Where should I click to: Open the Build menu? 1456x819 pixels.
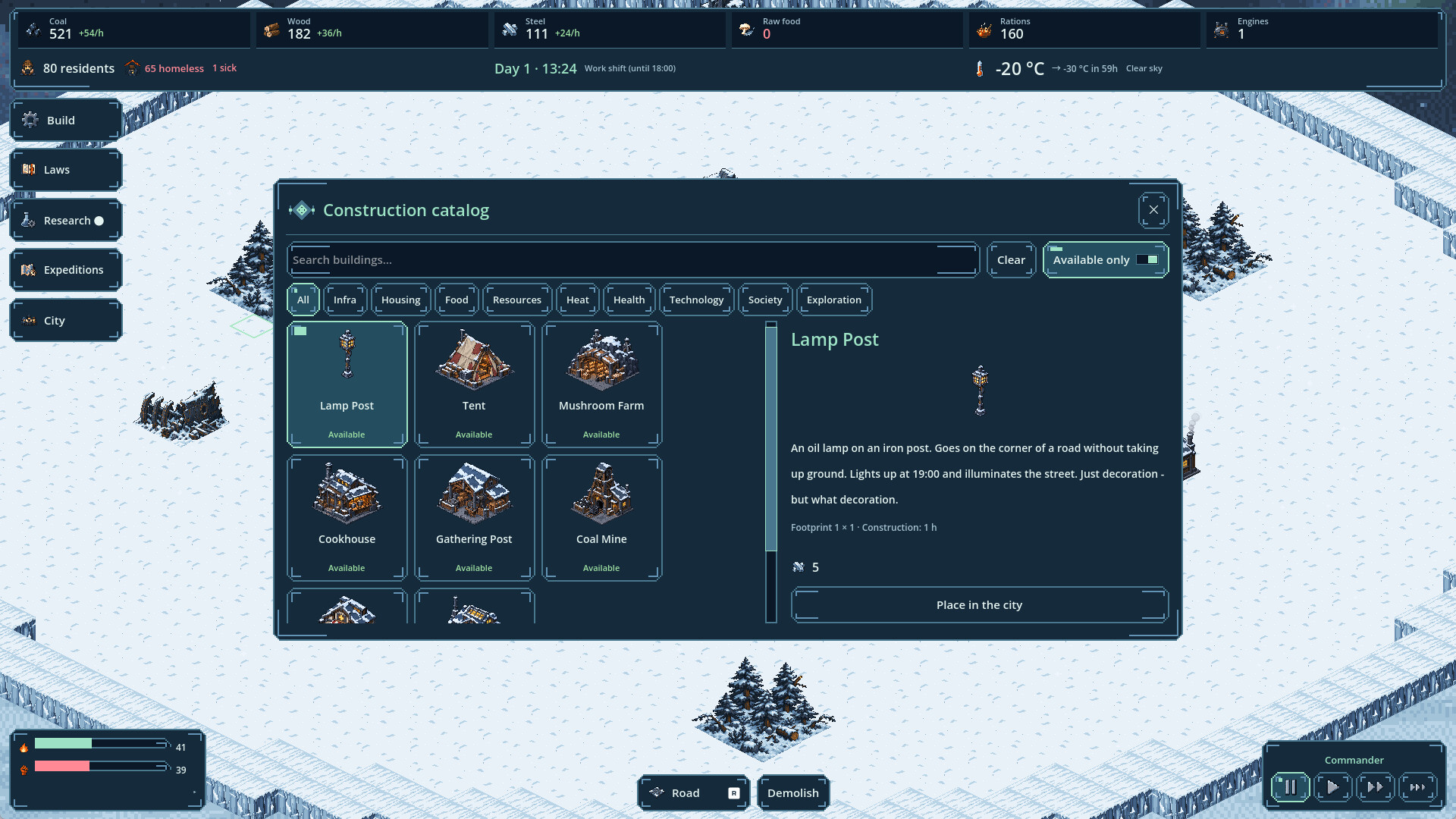pos(66,120)
